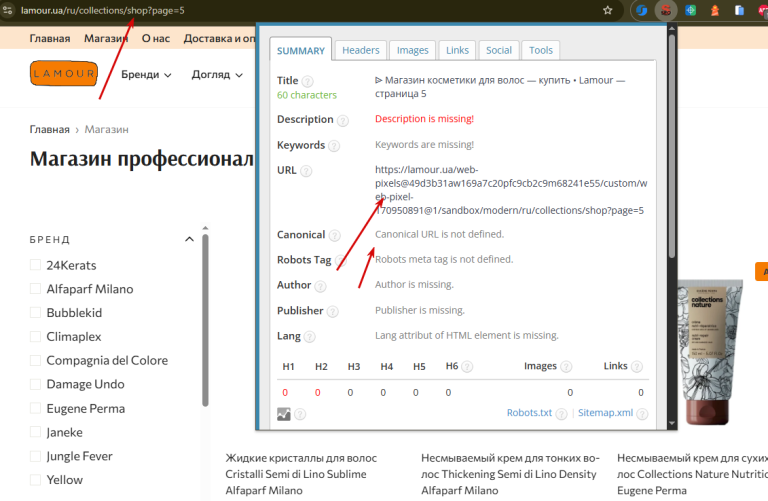The image size is (768, 501).
Task: Click the chart icon in summary footer
Action: tap(284, 414)
